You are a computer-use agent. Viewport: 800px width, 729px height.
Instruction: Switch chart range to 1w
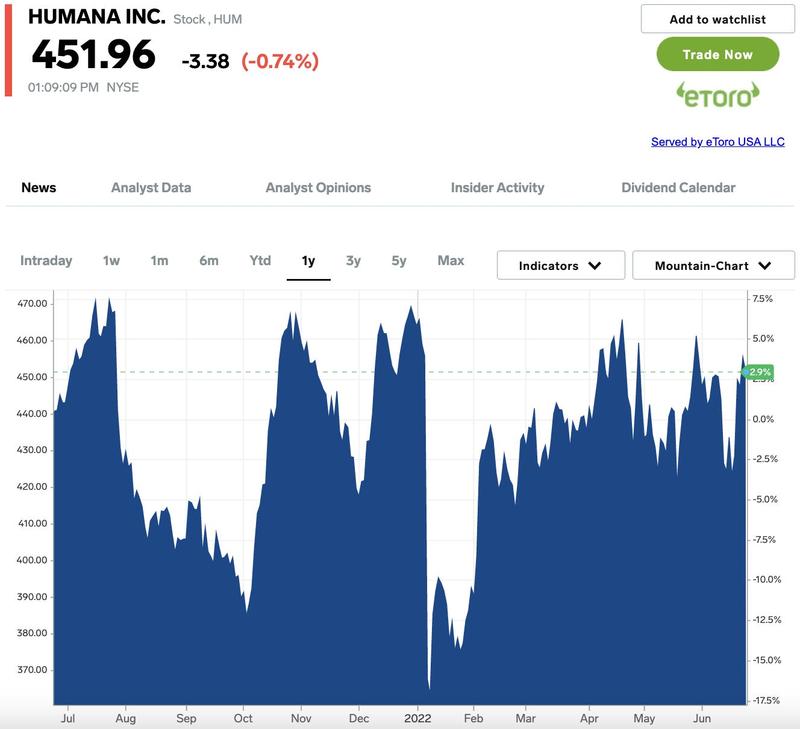point(111,261)
